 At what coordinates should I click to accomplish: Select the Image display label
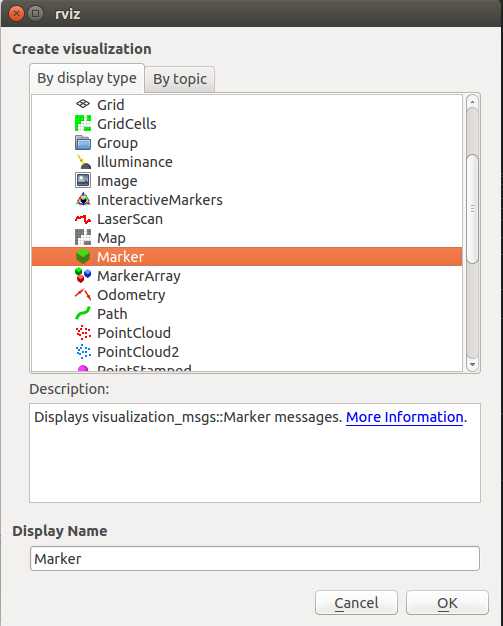pos(117,181)
